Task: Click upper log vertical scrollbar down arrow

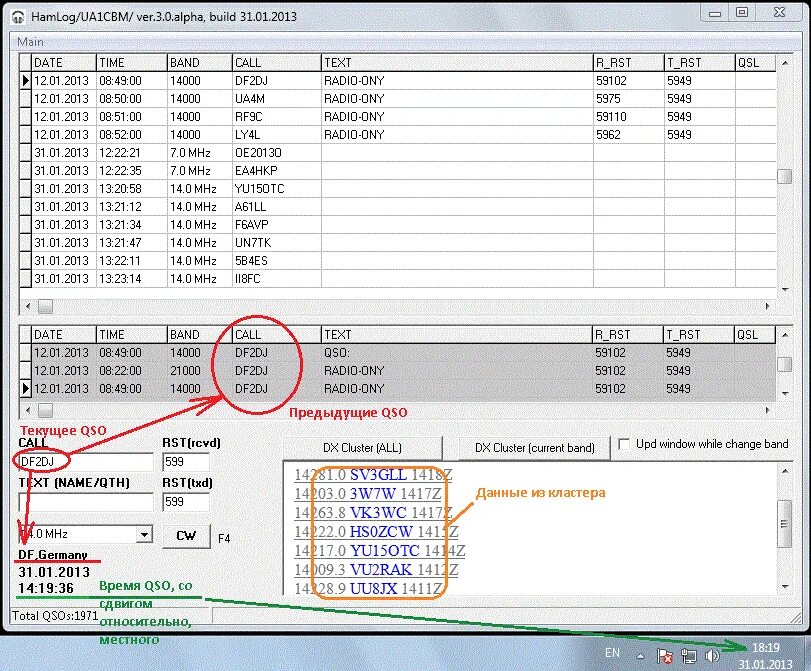Action: 785,290
